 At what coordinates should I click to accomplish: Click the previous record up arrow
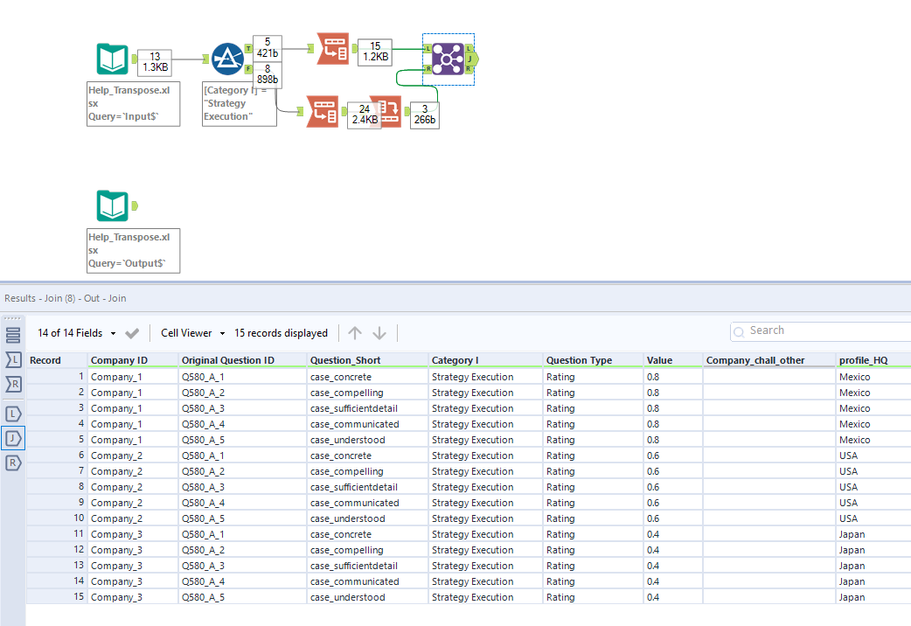coord(354,333)
